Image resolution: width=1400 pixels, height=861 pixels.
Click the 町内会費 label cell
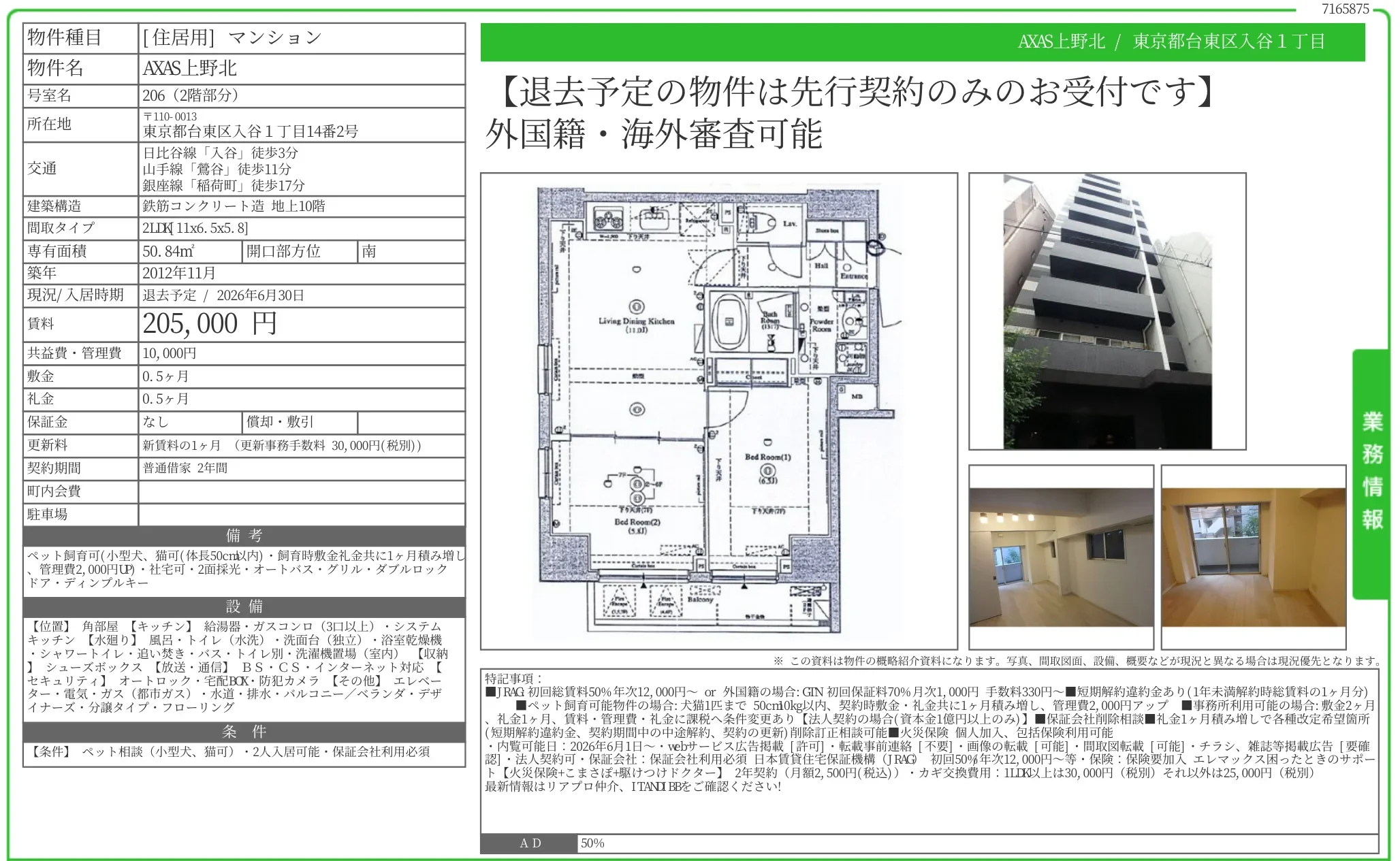[80, 491]
